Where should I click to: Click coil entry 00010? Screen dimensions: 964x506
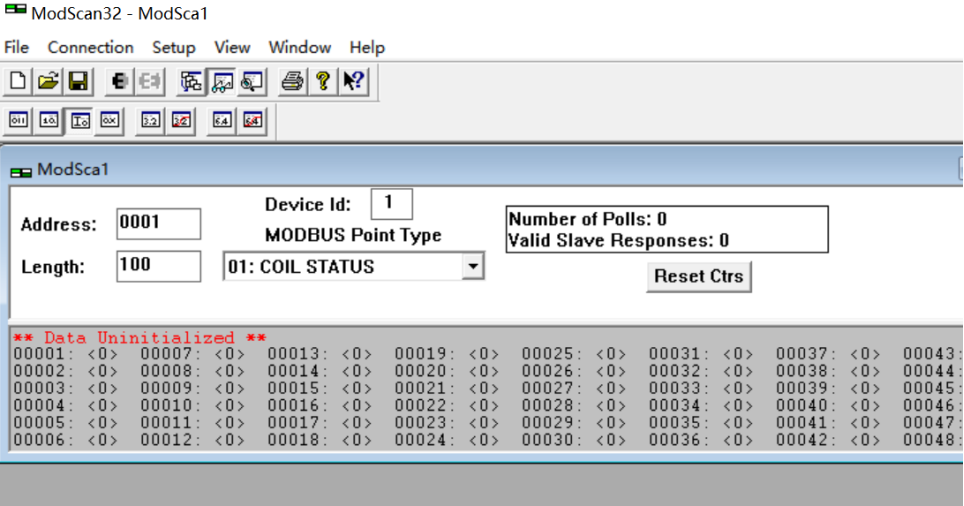point(192,406)
